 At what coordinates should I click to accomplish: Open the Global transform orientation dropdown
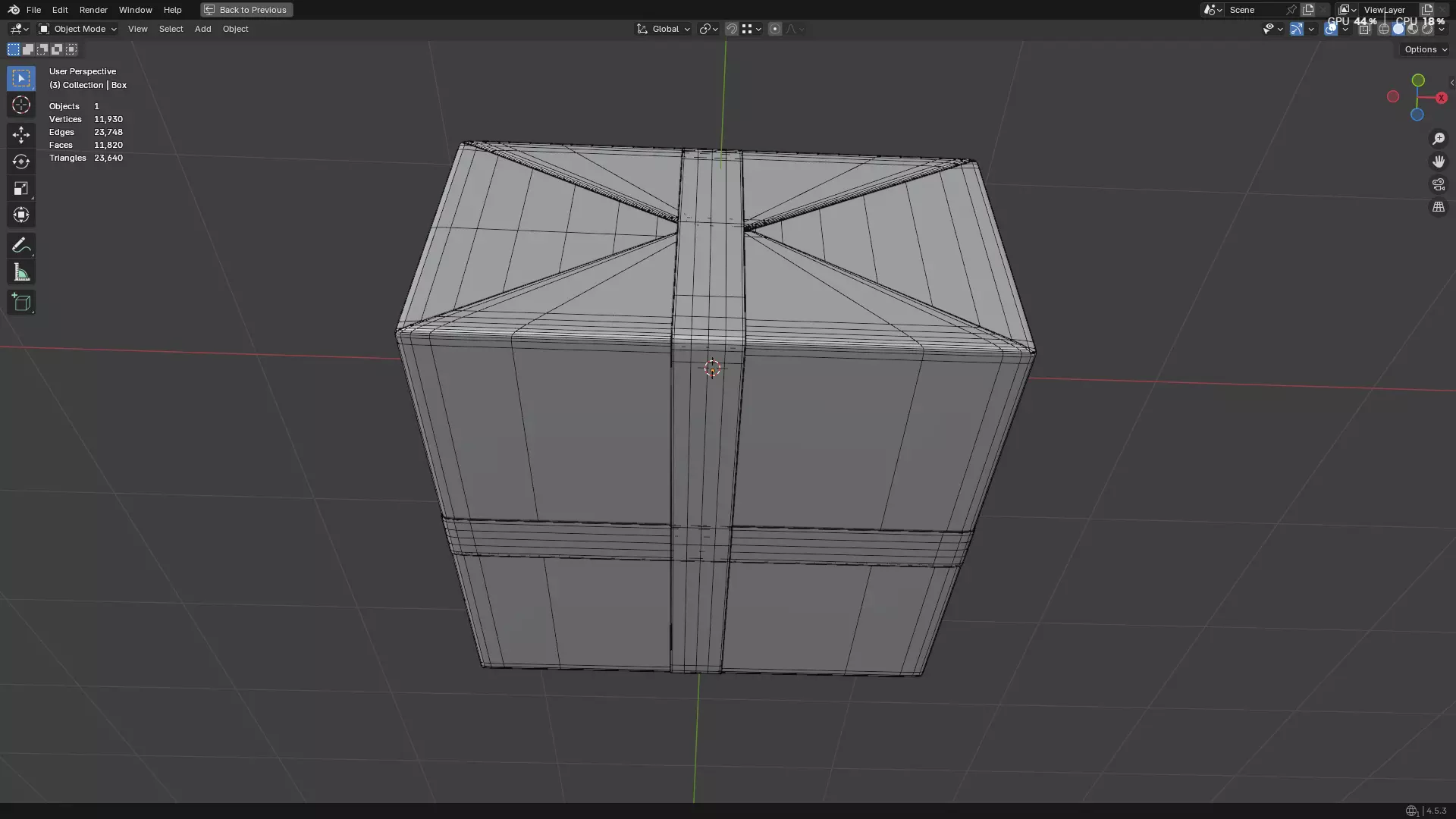coord(663,29)
